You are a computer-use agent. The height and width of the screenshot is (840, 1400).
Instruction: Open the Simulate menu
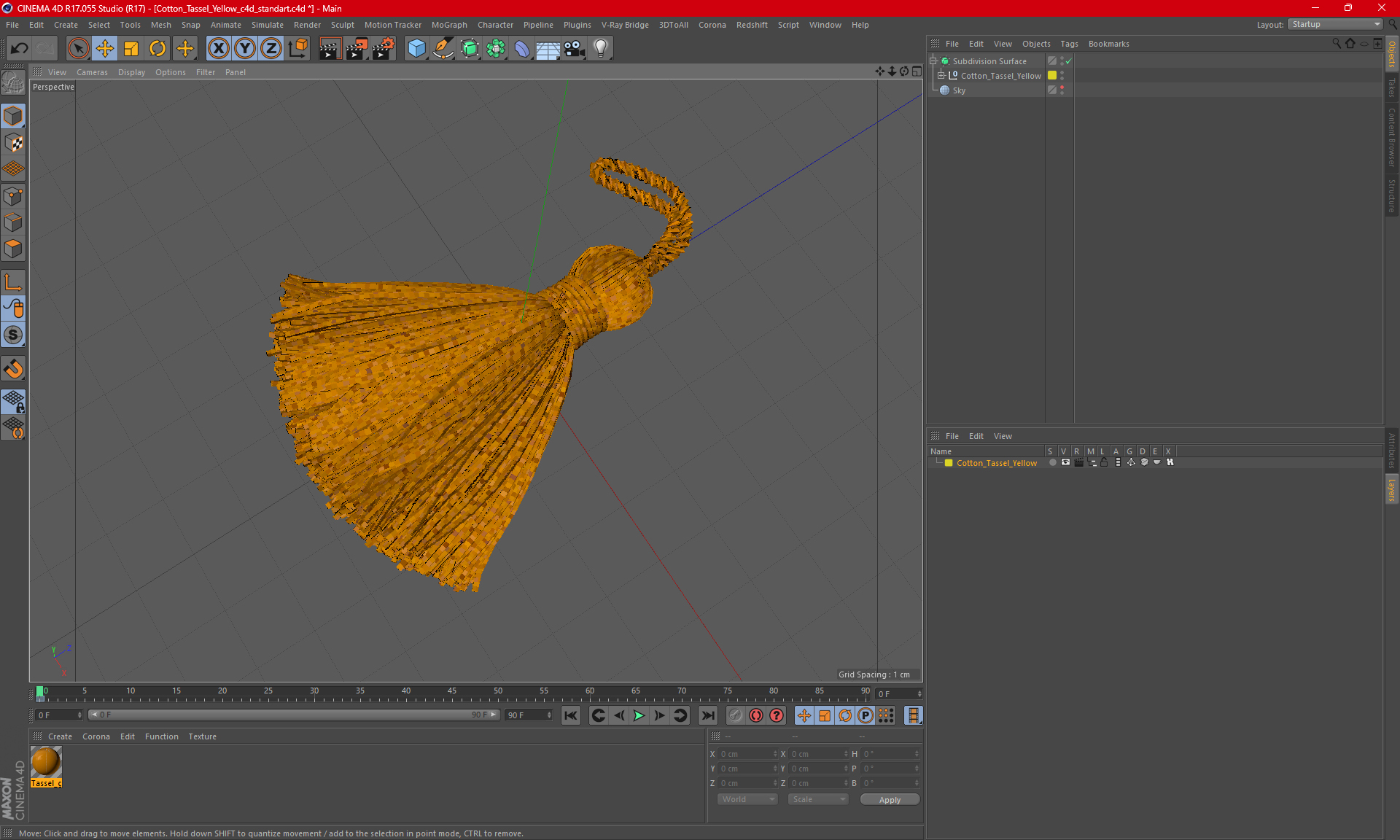pyautogui.click(x=267, y=25)
